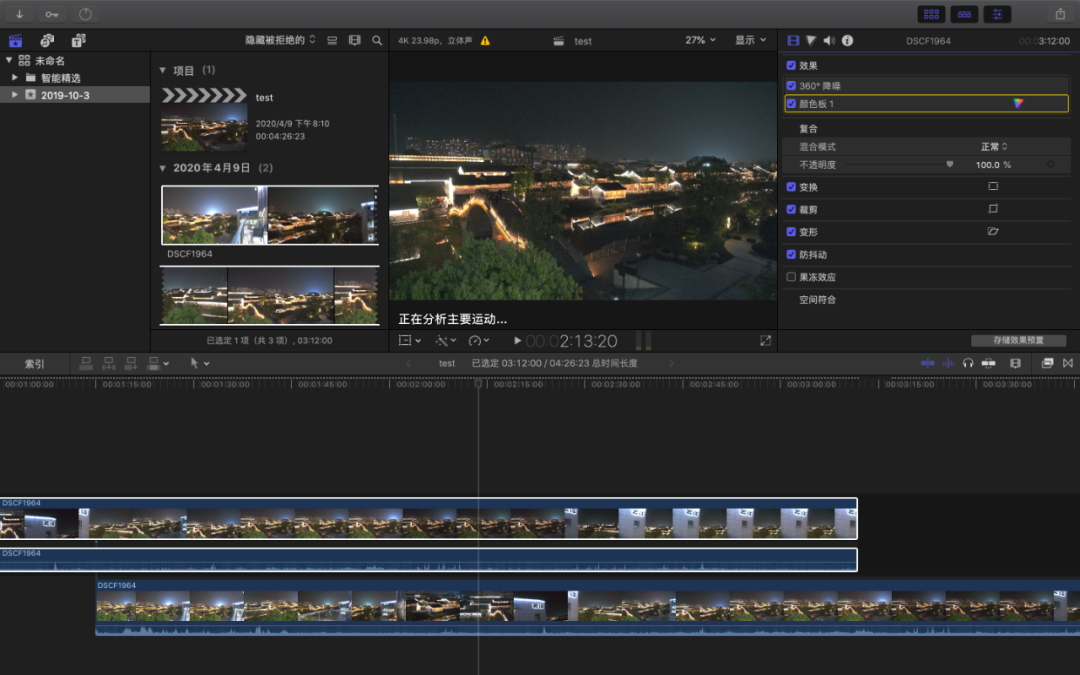Enter viewer fullscreen playback icon

[x=765, y=340]
